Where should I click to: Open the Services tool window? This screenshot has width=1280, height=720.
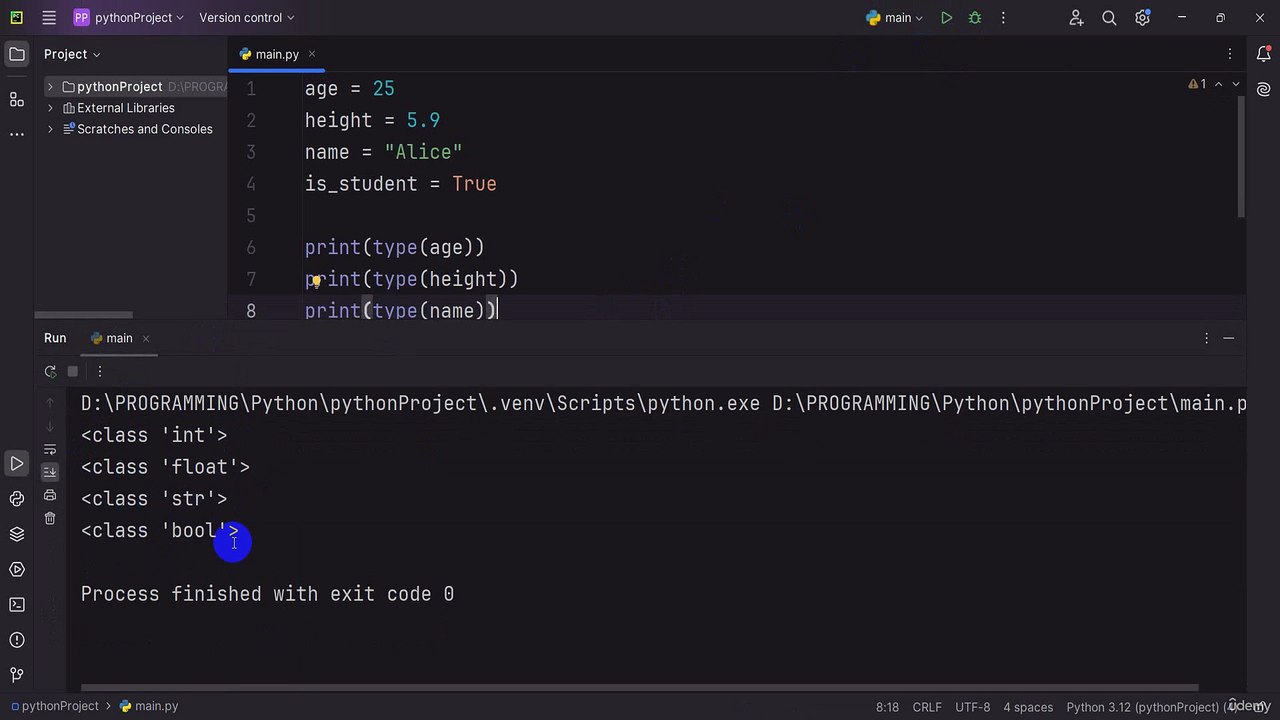(x=17, y=569)
